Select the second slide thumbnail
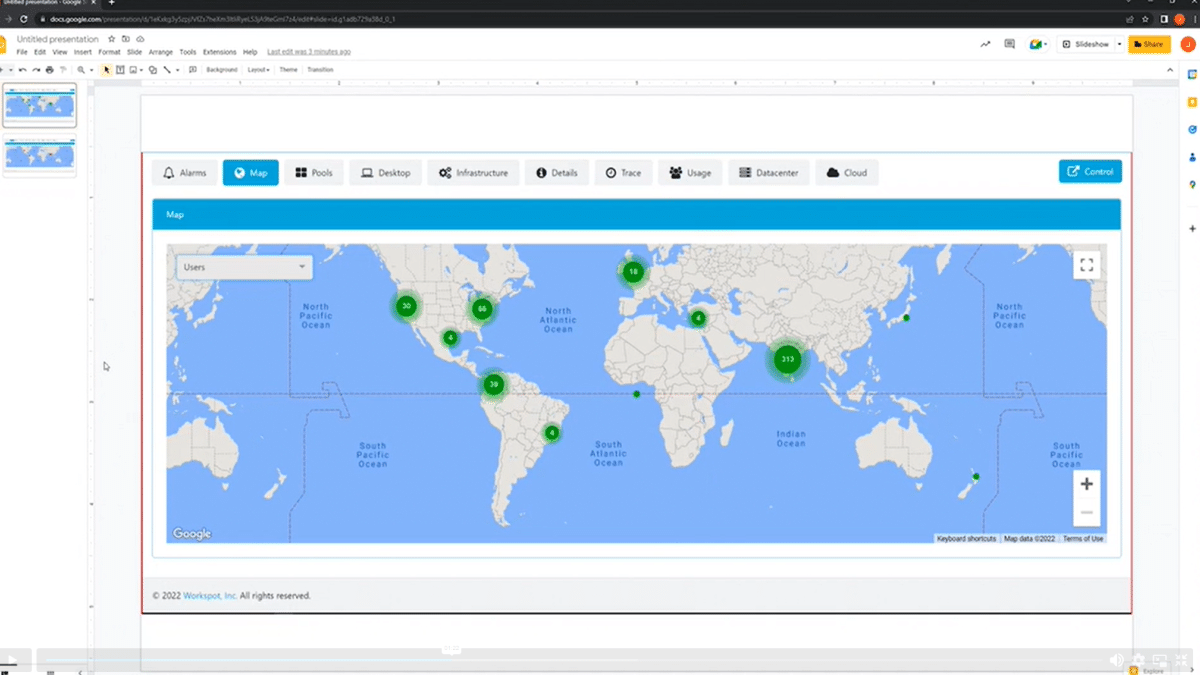1200x675 pixels. click(40, 155)
